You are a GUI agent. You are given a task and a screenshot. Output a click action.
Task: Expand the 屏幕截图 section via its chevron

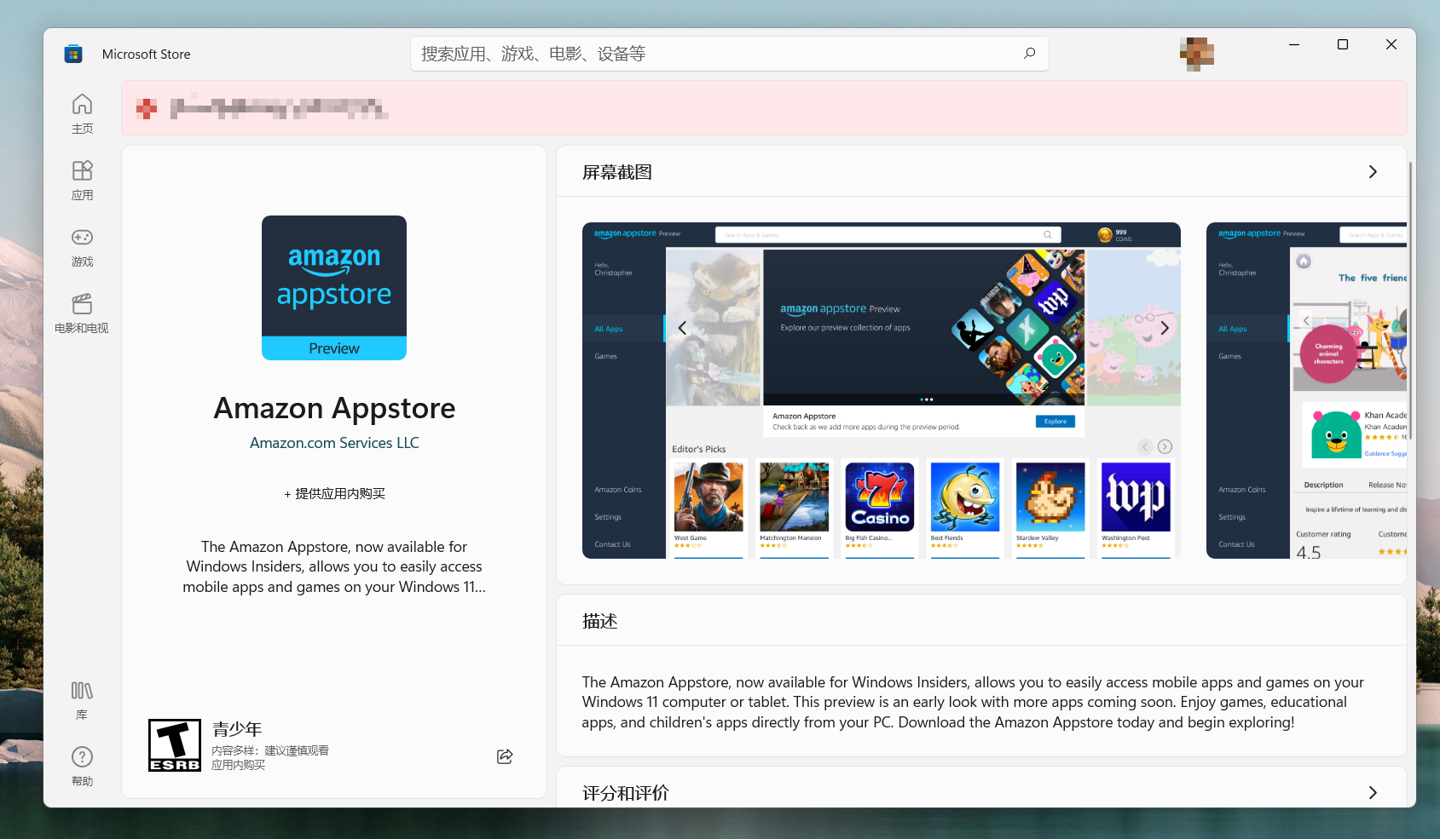[x=1371, y=171]
